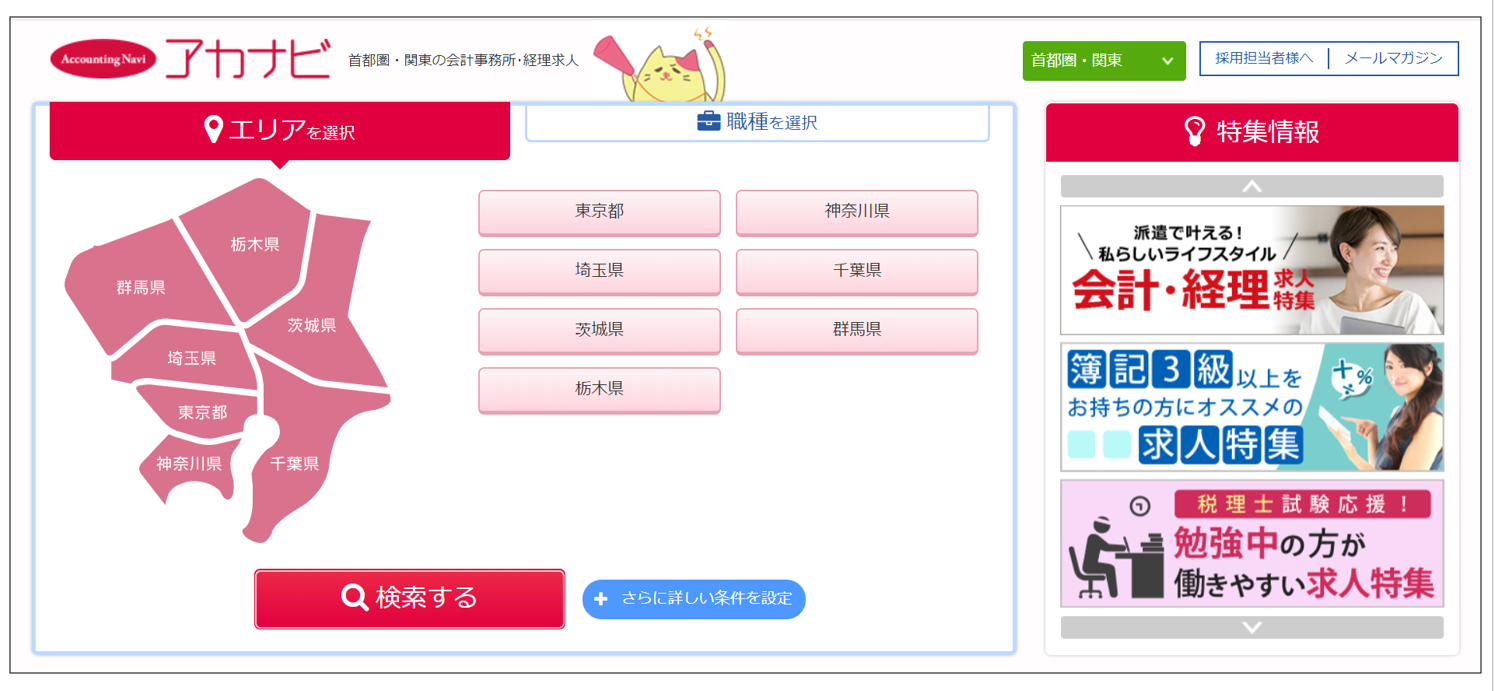Click the Accounting Navi アカナビ logo
Image resolution: width=1494 pixels, height=691 pixels.
coord(191,59)
